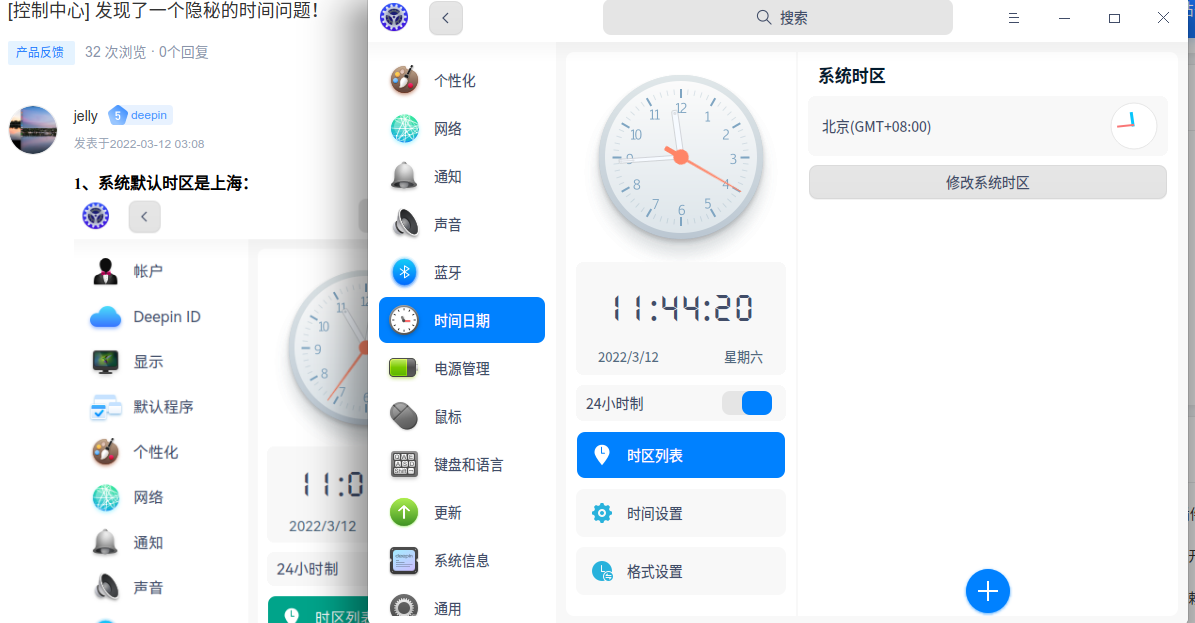Image resolution: width=1195 pixels, height=623 pixels.
Task: Disable the 24小时制 switch
Action: point(747,402)
